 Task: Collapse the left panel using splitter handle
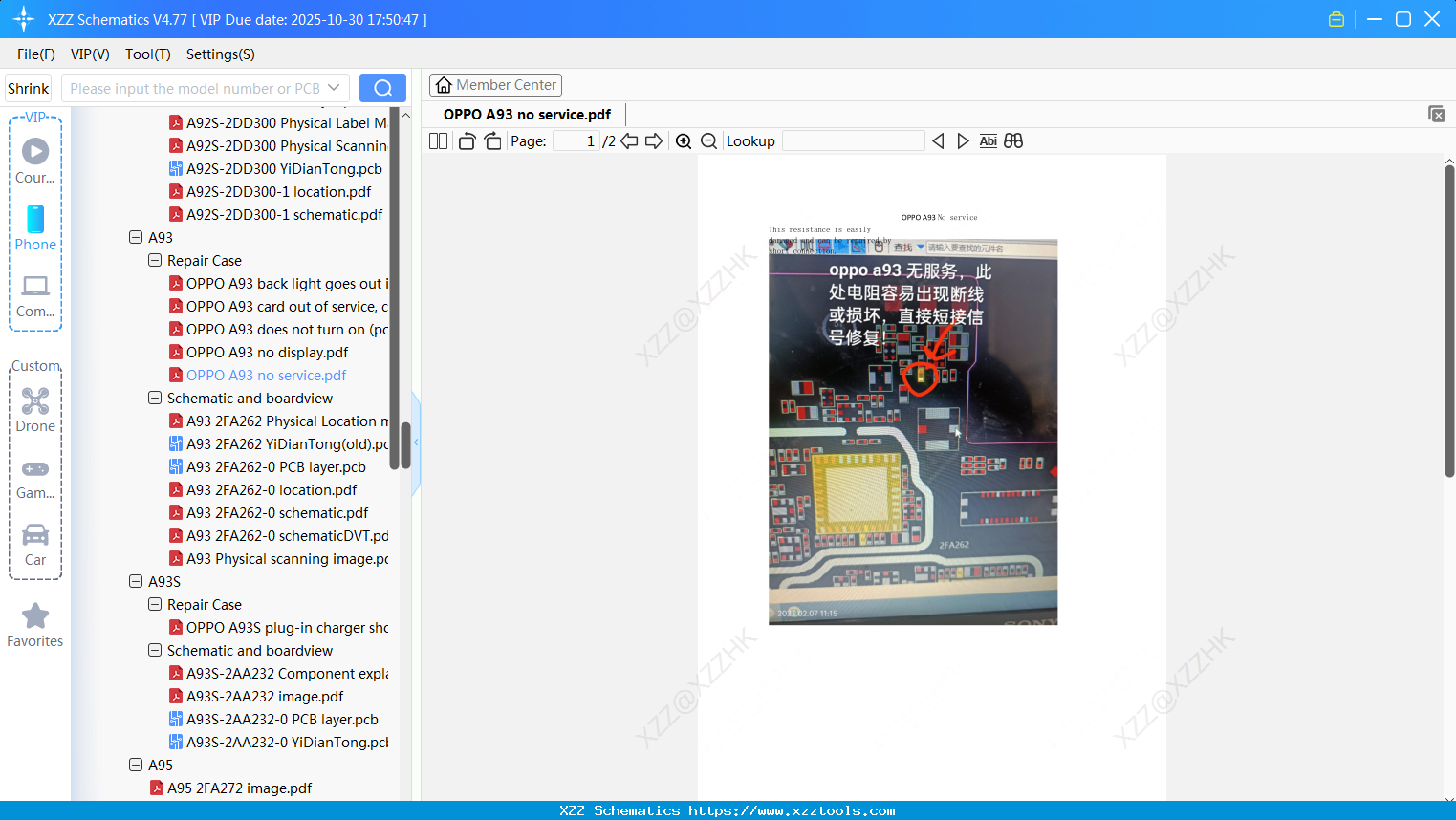(x=416, y=442)
